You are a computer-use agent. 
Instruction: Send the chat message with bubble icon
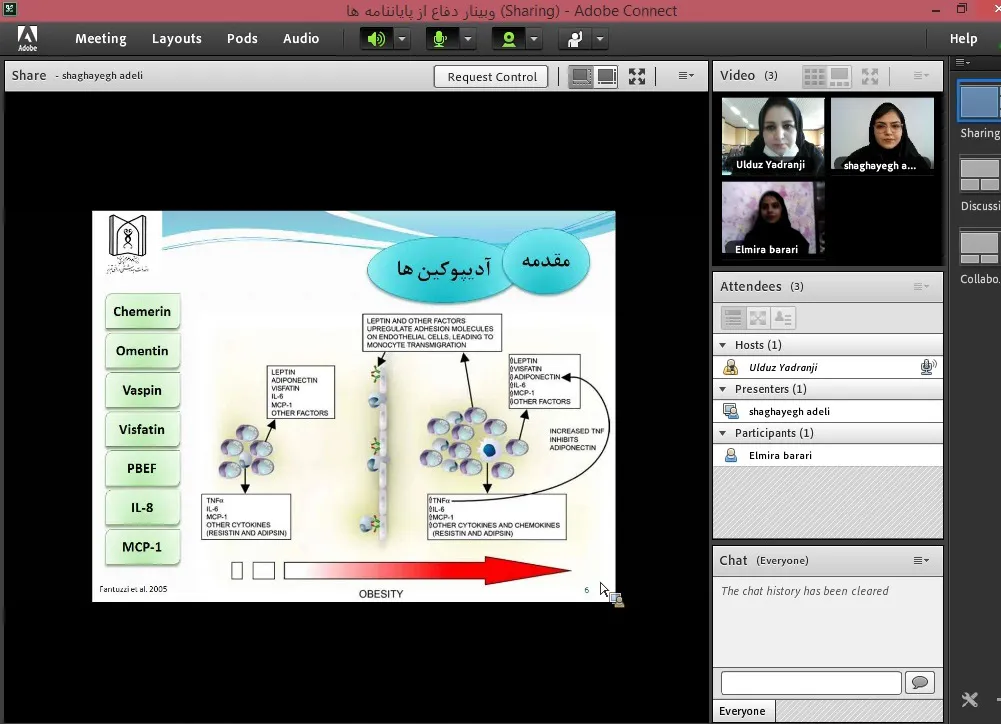(x=919, y=683)
